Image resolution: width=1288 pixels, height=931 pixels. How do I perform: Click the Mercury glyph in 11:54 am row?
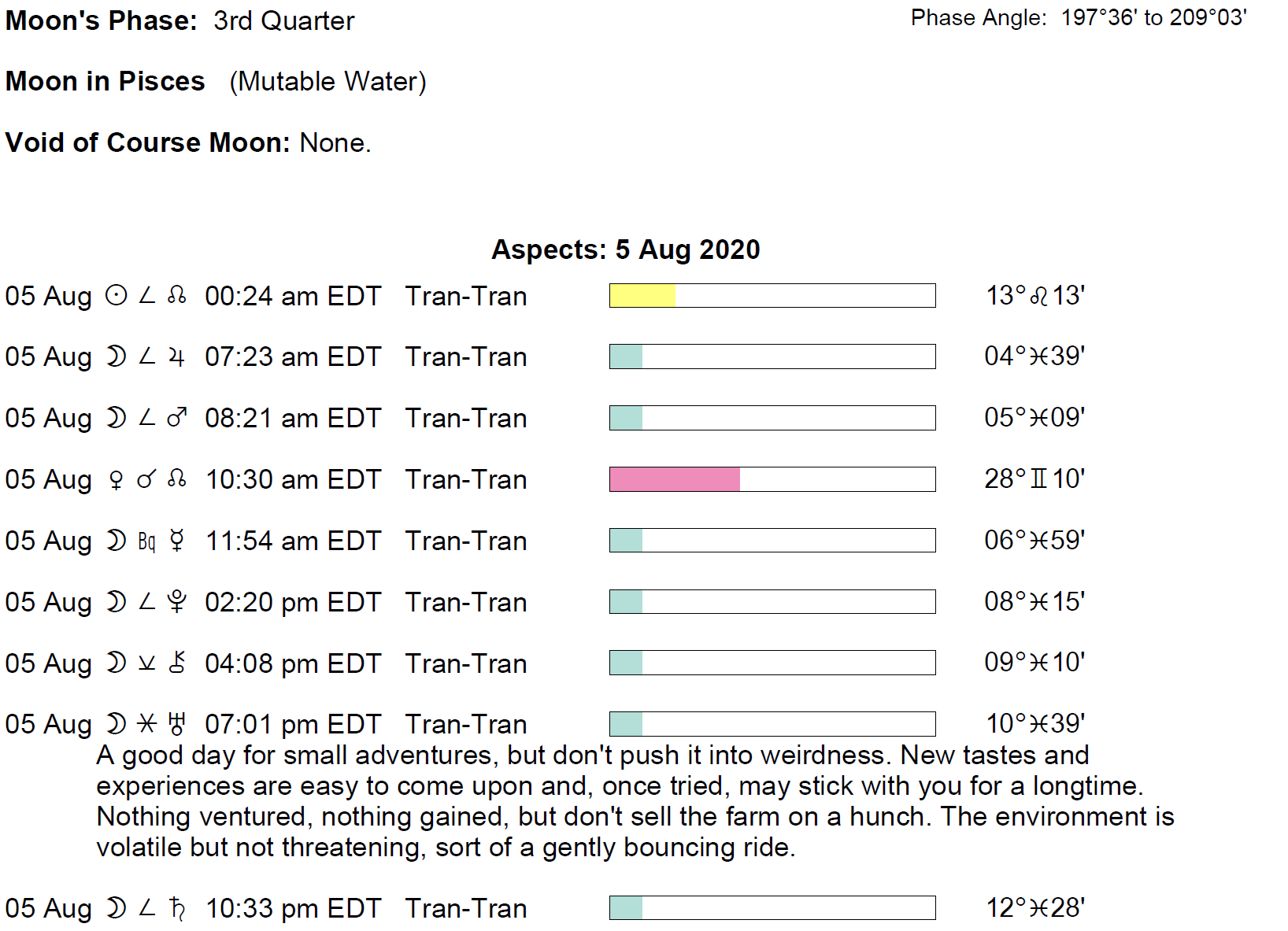[x=177, y=541]
